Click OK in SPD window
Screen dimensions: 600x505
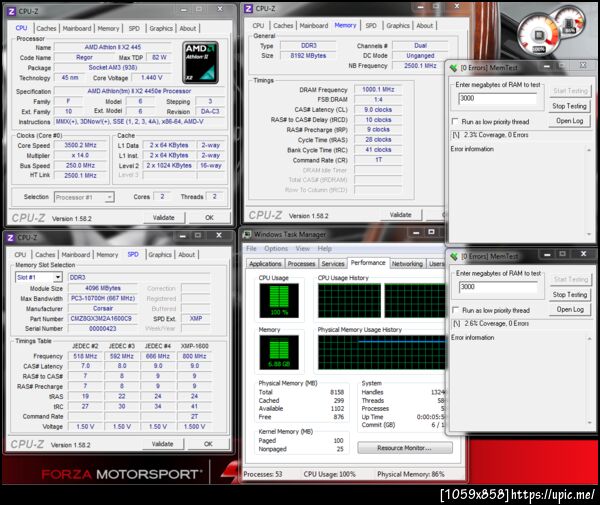point(208,444)
